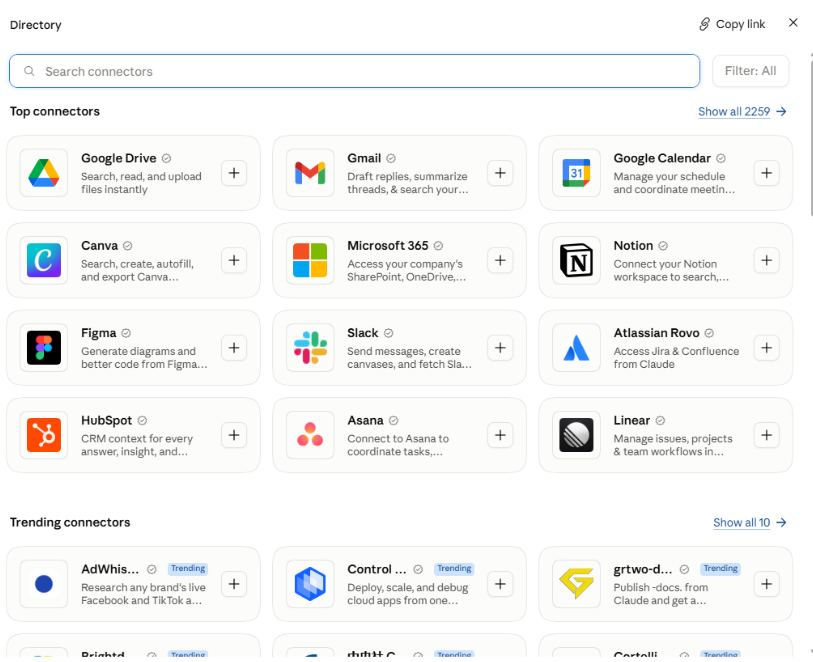Screen dimensions: 813x662
Task: Click the Canva logo icon
Action: [44, 260]
